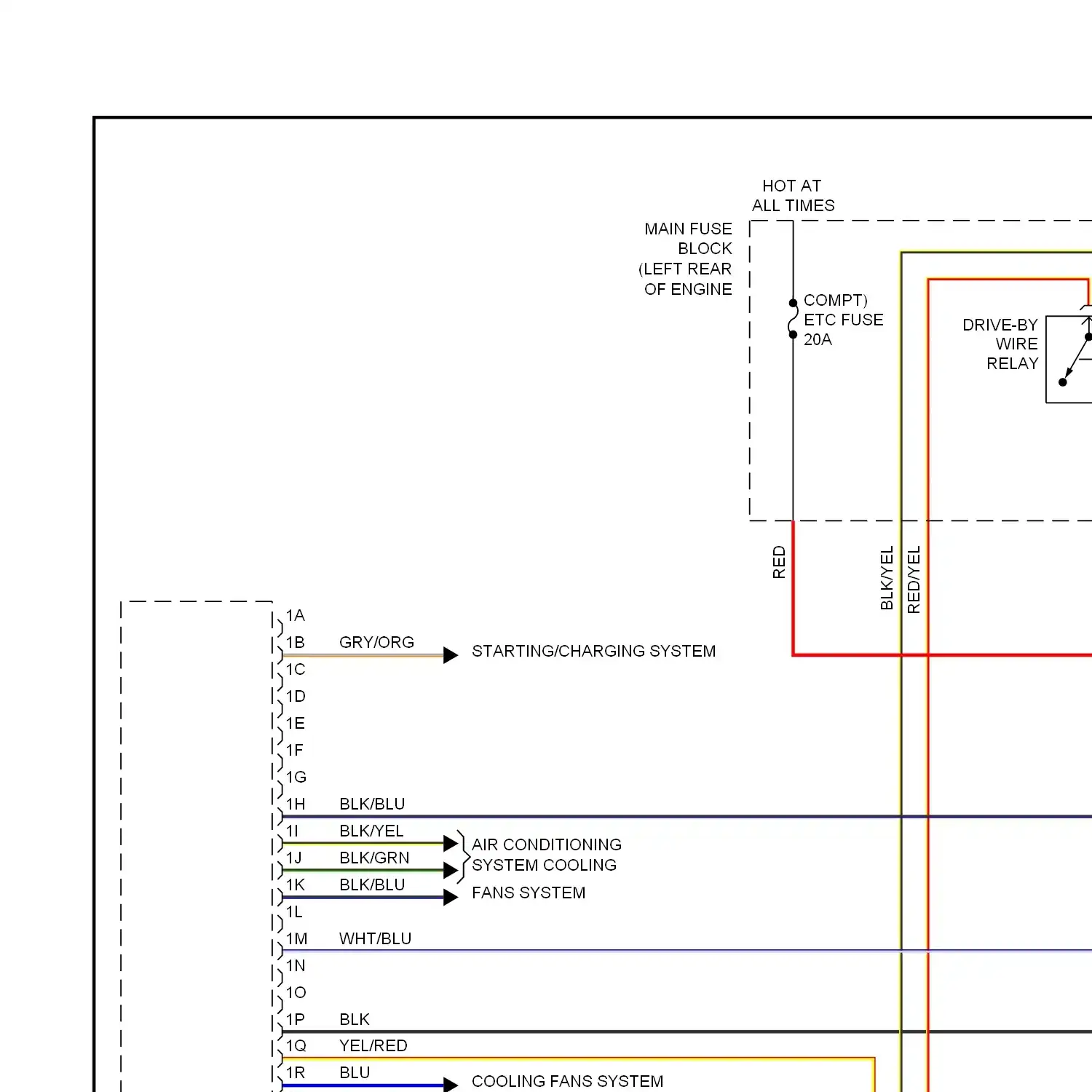1092x1092 pixels.
Task: Click the "BLK/YEL" label at pin 1I
Action: pos(371,831)
